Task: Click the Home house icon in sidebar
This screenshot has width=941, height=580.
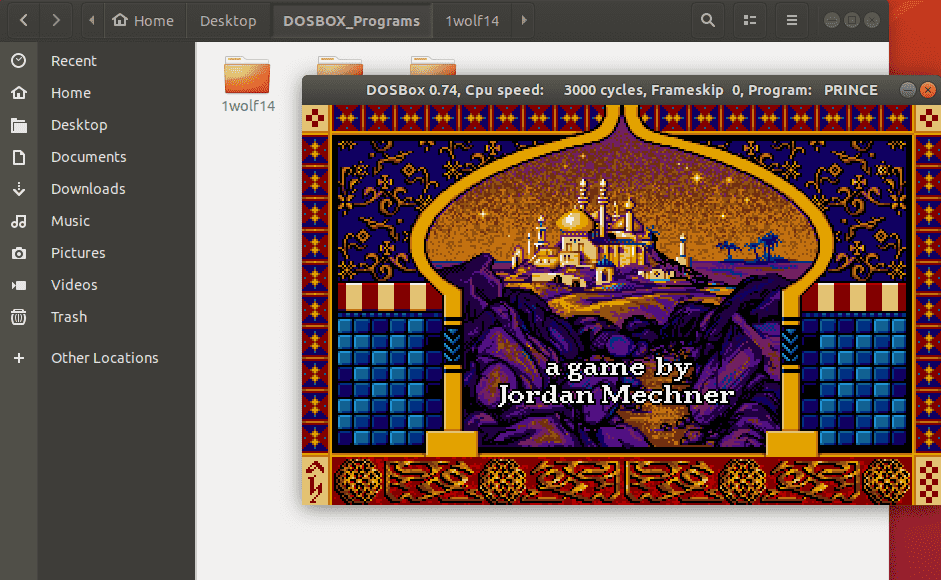Action: click(x=19, y=92)
